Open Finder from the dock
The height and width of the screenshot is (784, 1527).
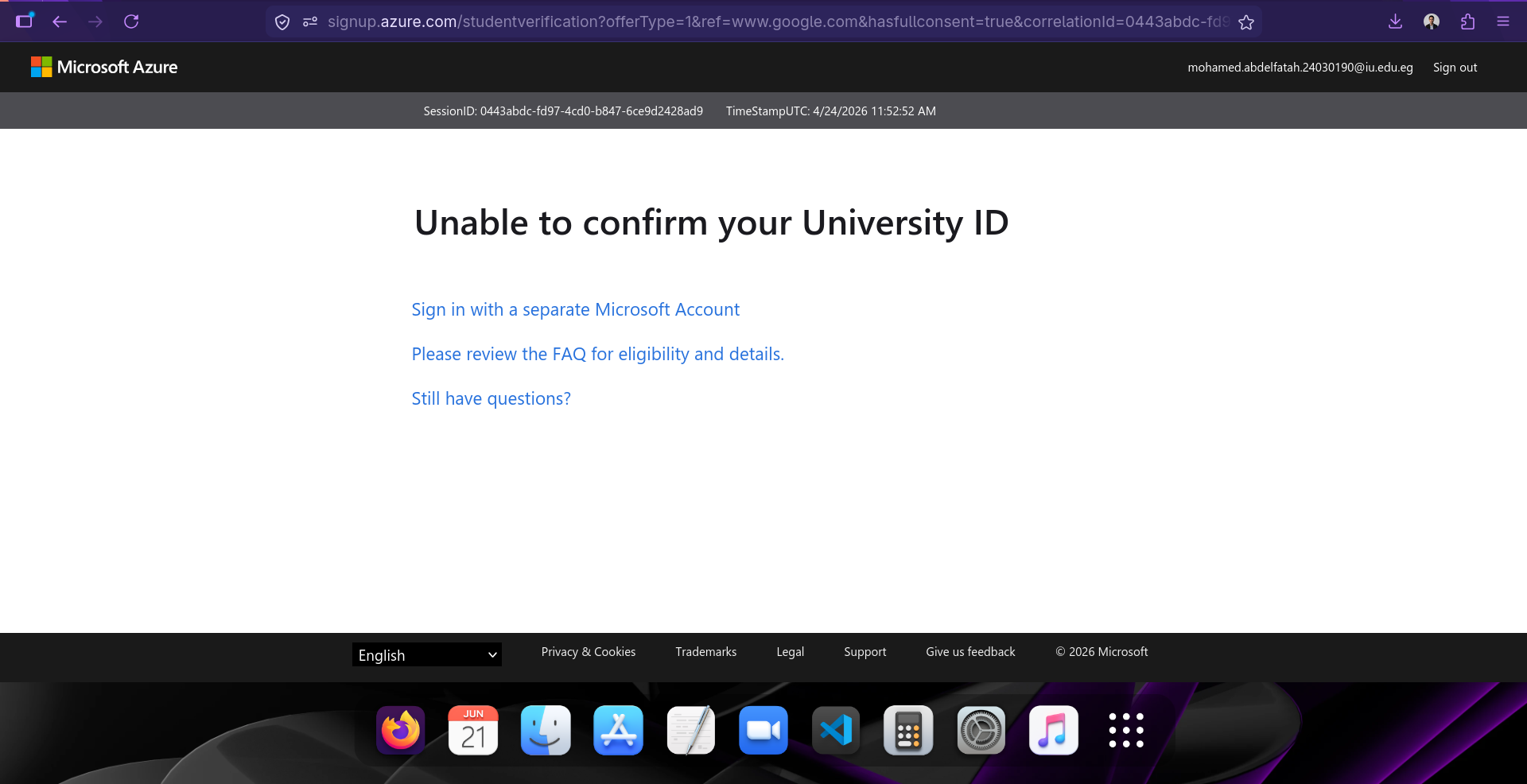(546, 730)
